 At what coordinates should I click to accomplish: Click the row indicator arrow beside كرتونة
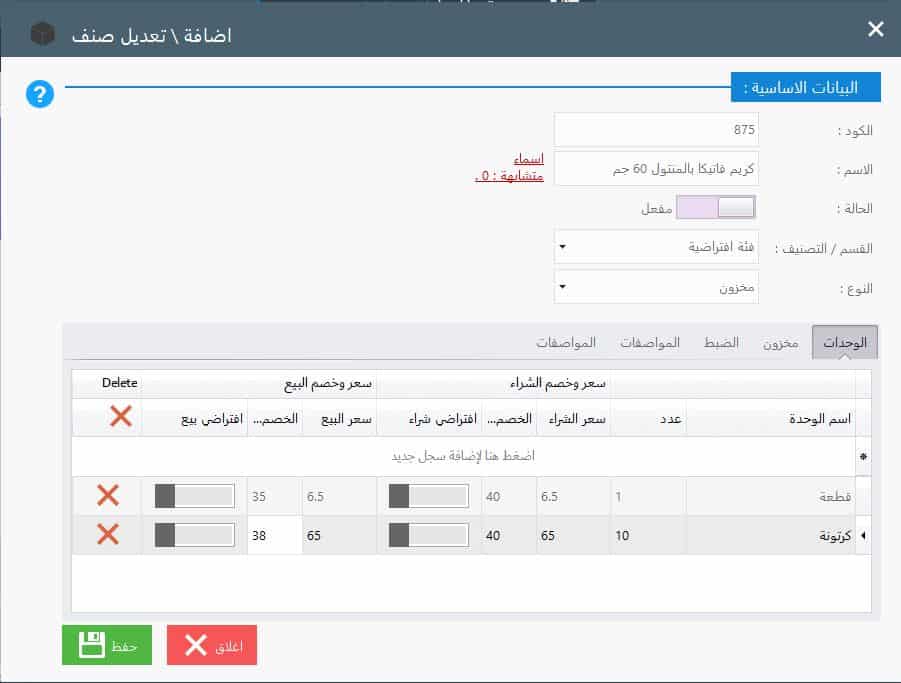pyautogui.click(x=863, y=535)
